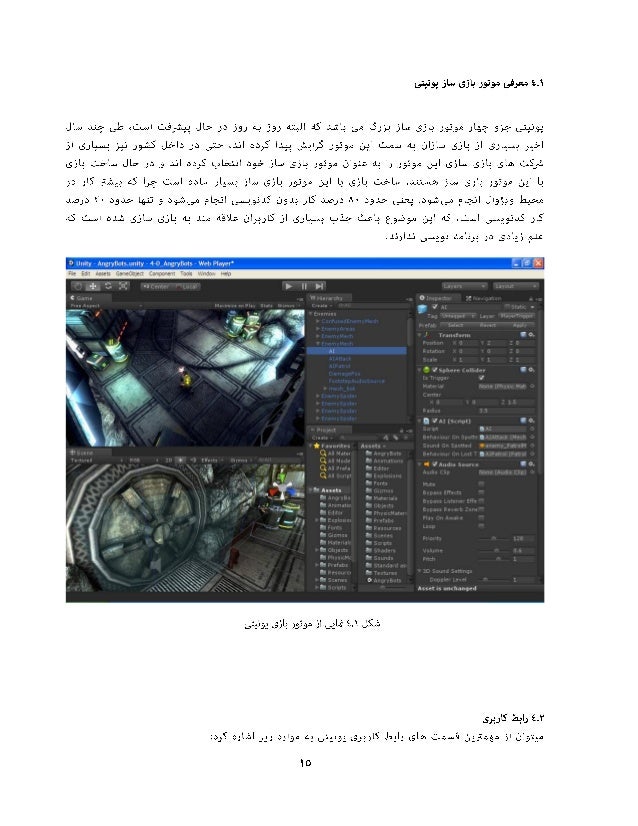Toggle the Stats button in Game view
Image resolution: width=638 pixels, height=826 pixels.
(267, 306)
